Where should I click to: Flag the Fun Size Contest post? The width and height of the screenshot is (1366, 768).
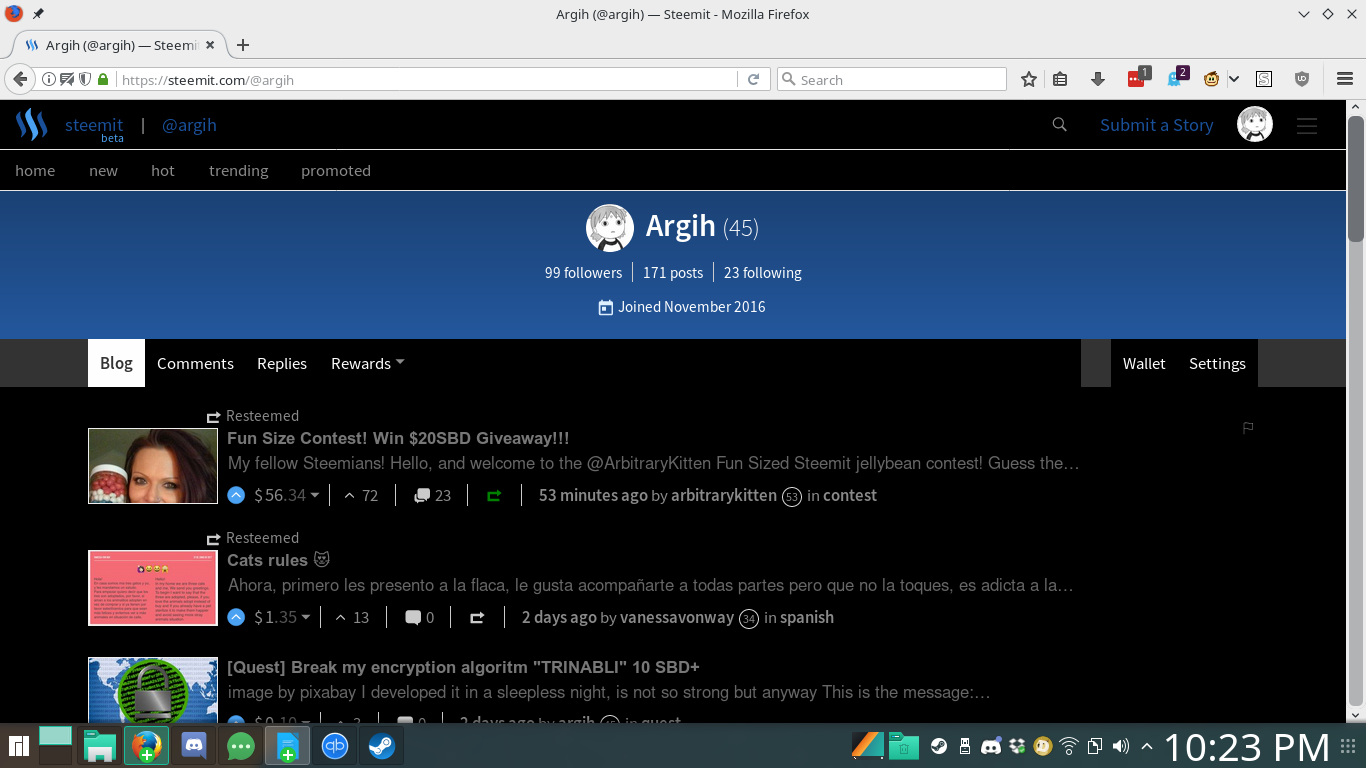point(1248,428)
